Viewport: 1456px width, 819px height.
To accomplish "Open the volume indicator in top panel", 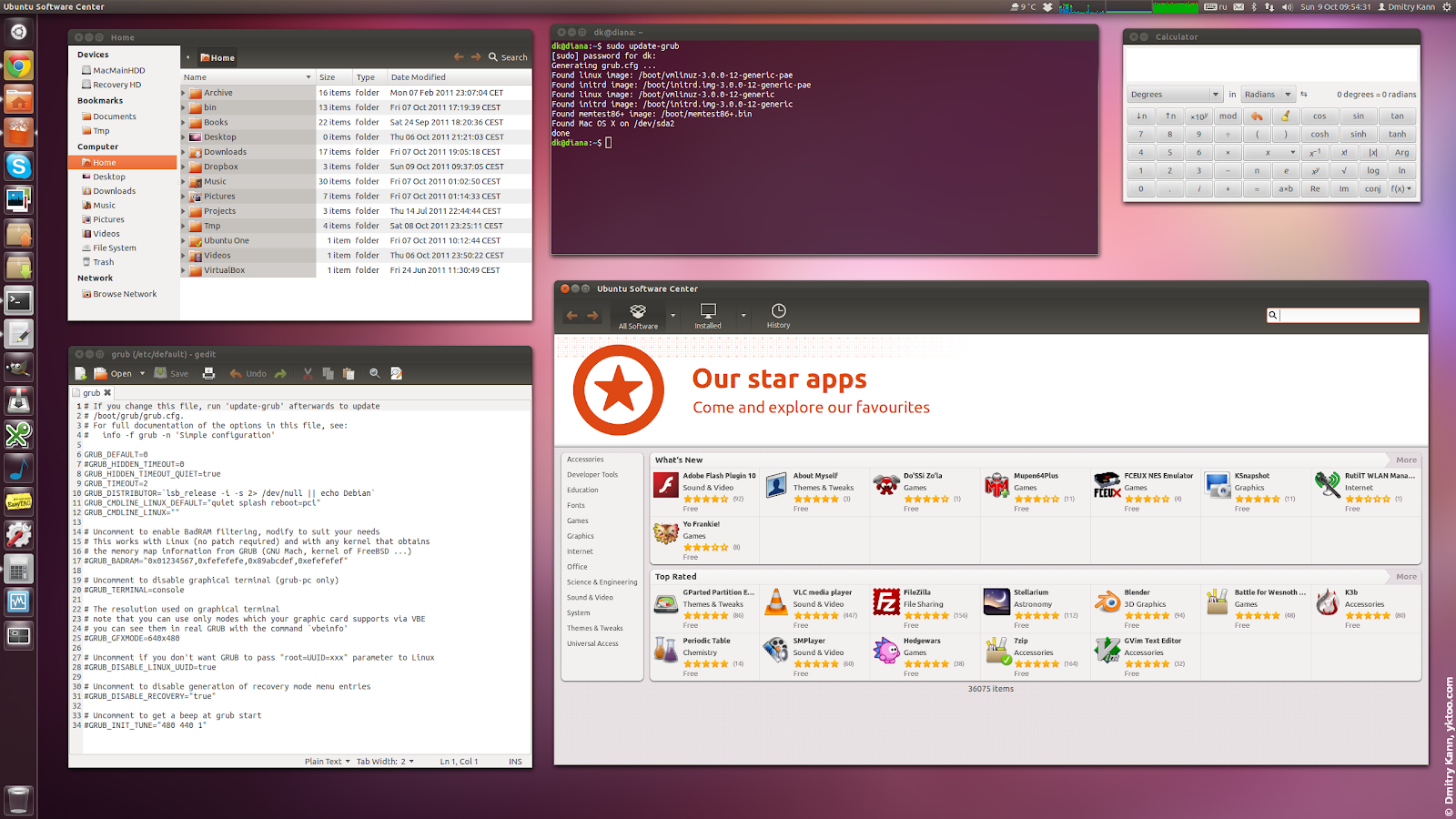I will 1287,6.
